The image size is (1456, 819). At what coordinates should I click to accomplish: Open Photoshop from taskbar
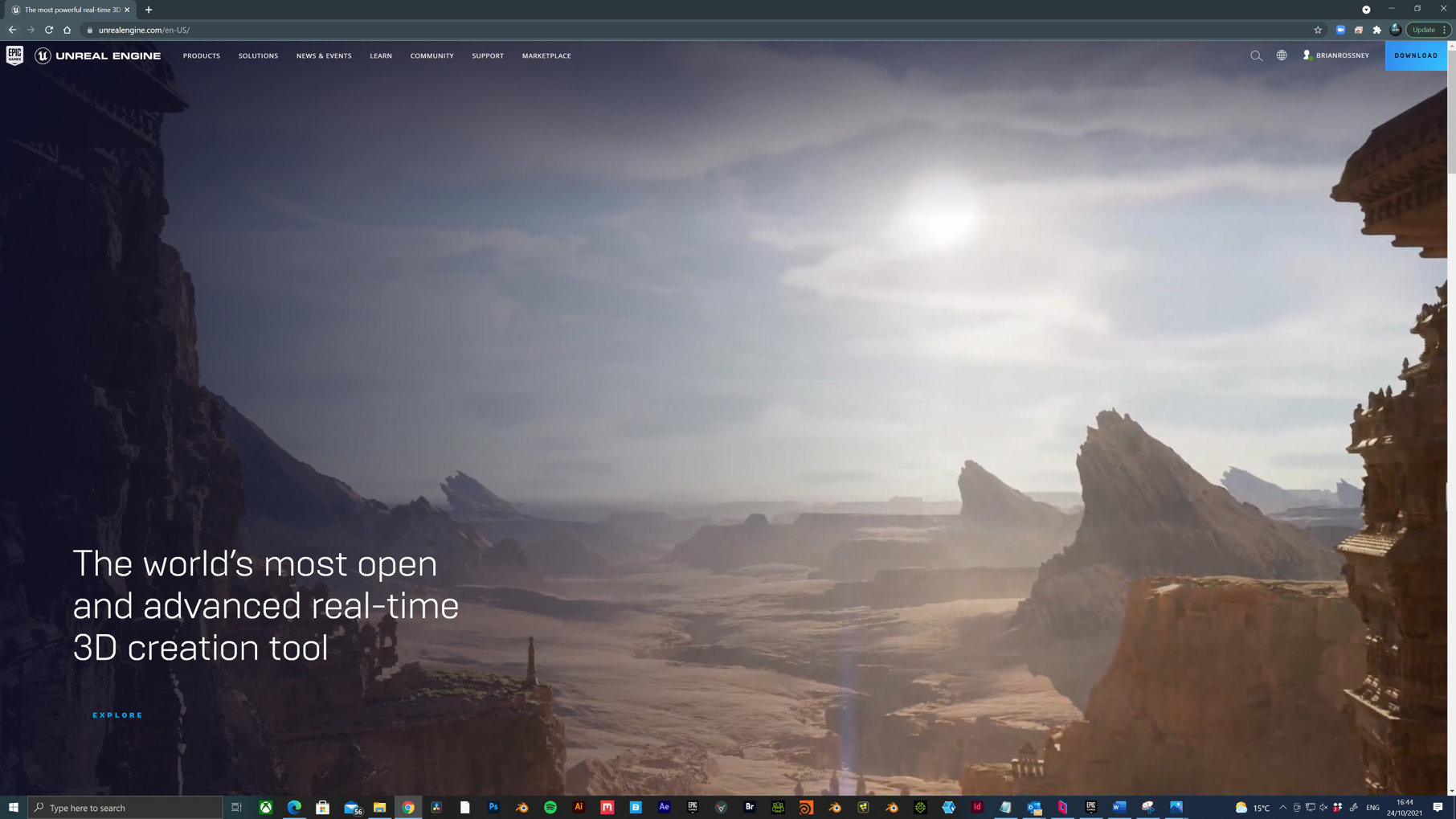[x=493, y=807]
